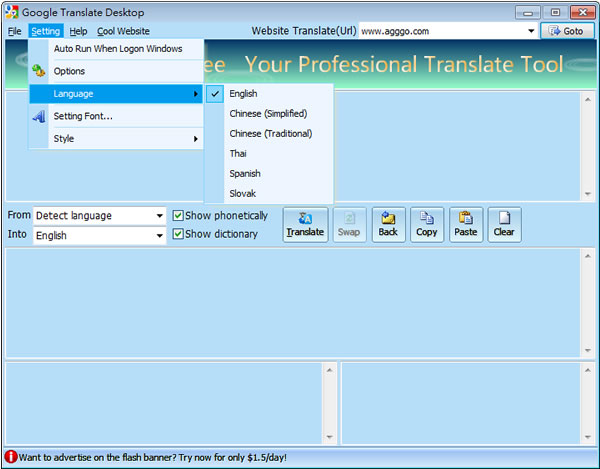
Task: Expand the Style submenu
Action: 116,138
